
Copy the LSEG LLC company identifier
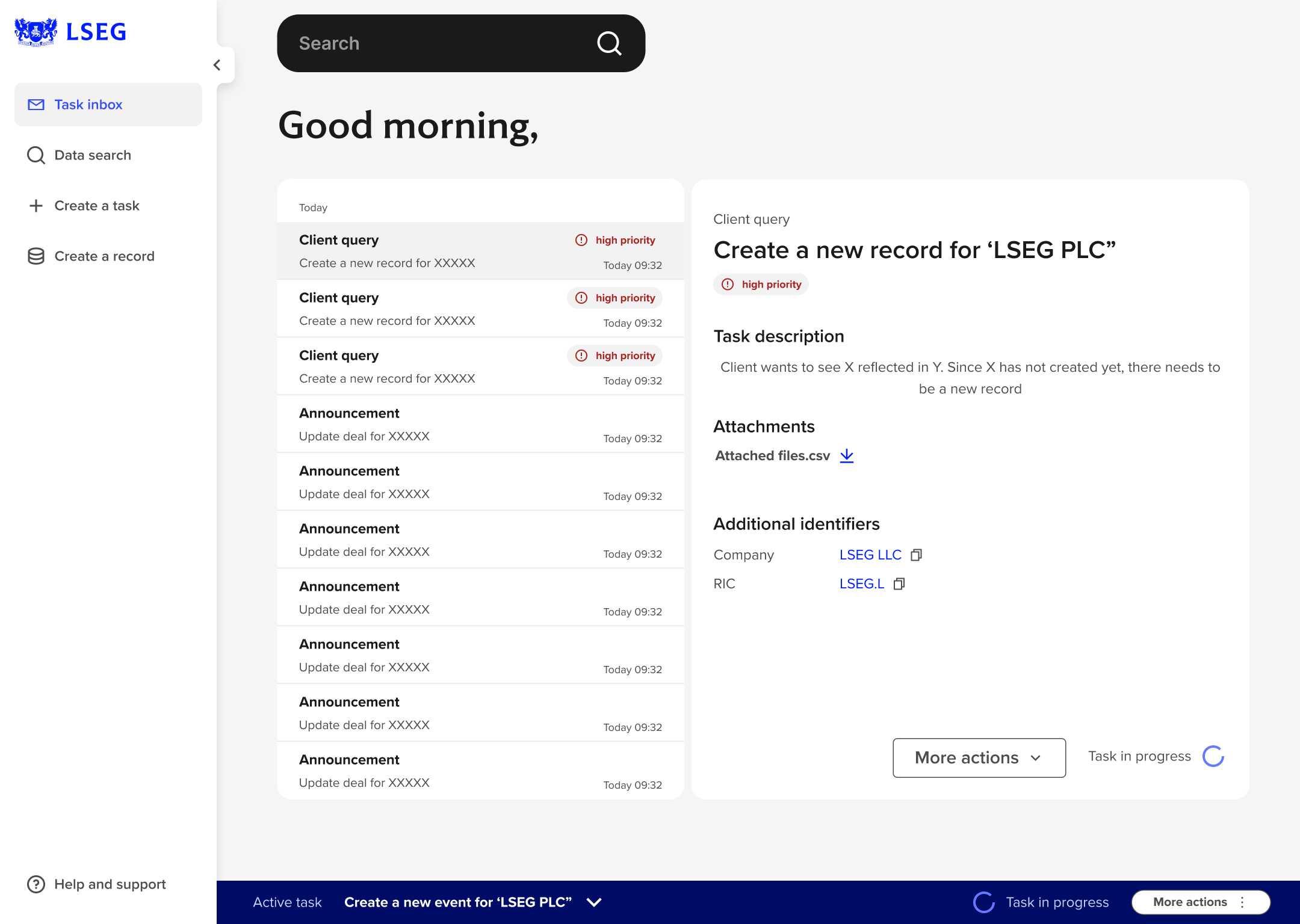(x=917, y=554)
